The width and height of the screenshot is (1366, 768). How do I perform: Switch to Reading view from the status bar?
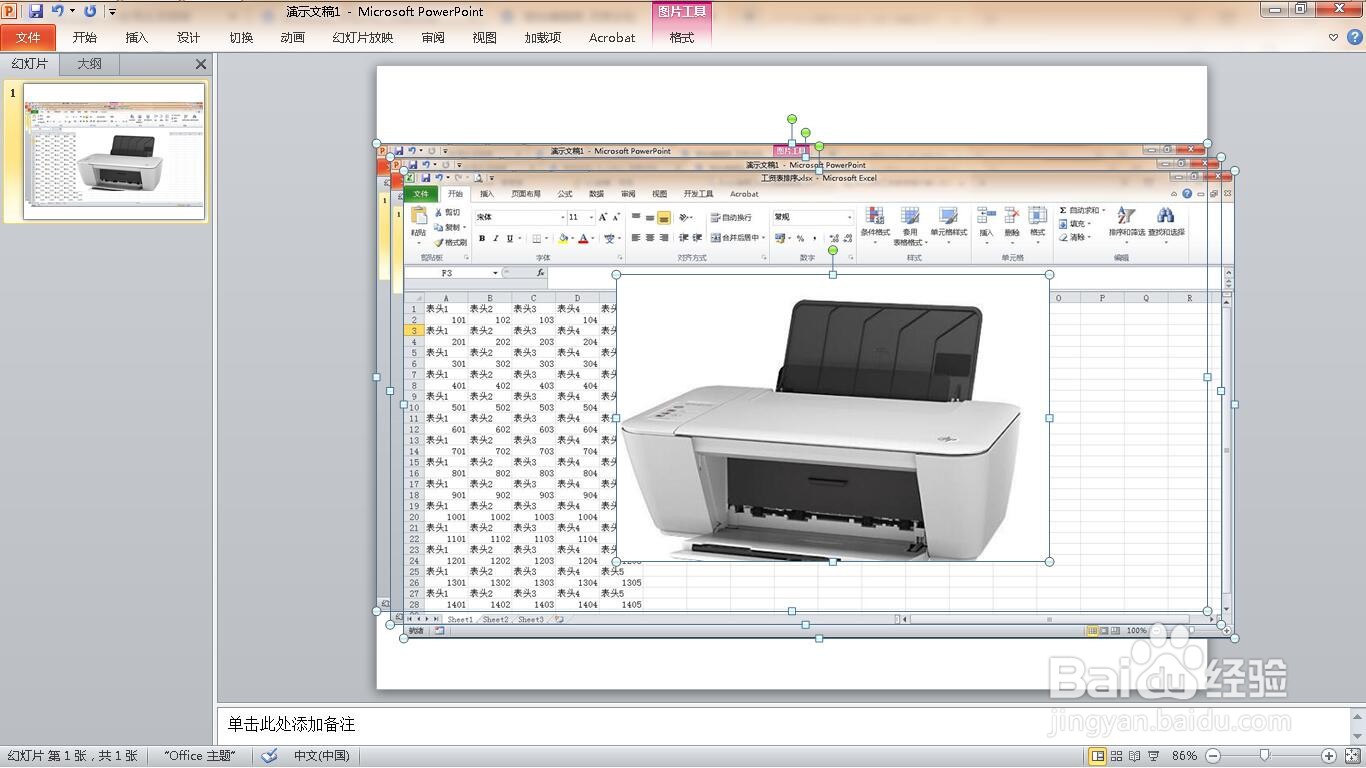[1135, 756]
